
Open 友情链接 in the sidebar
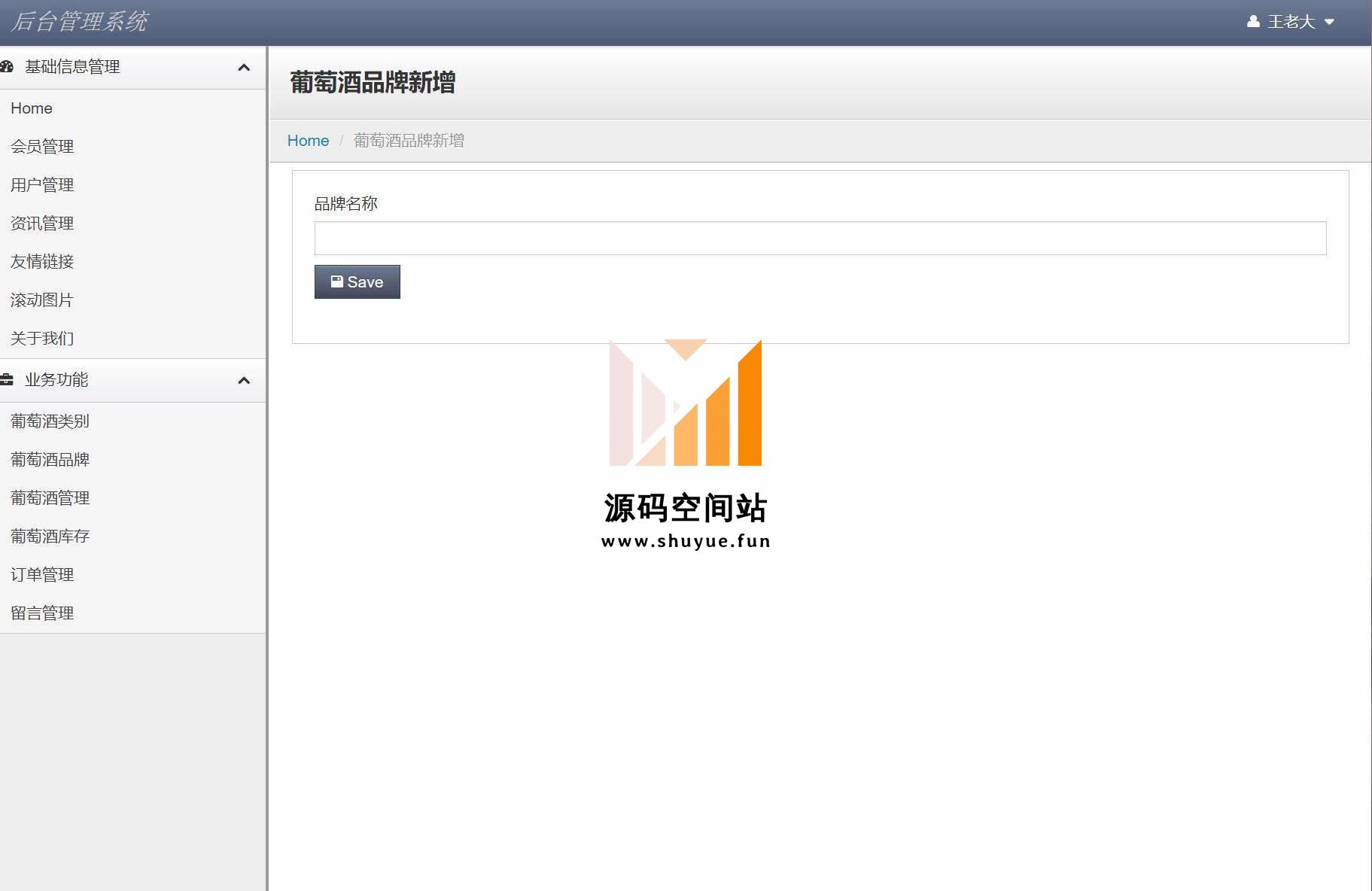pos(42,262)
